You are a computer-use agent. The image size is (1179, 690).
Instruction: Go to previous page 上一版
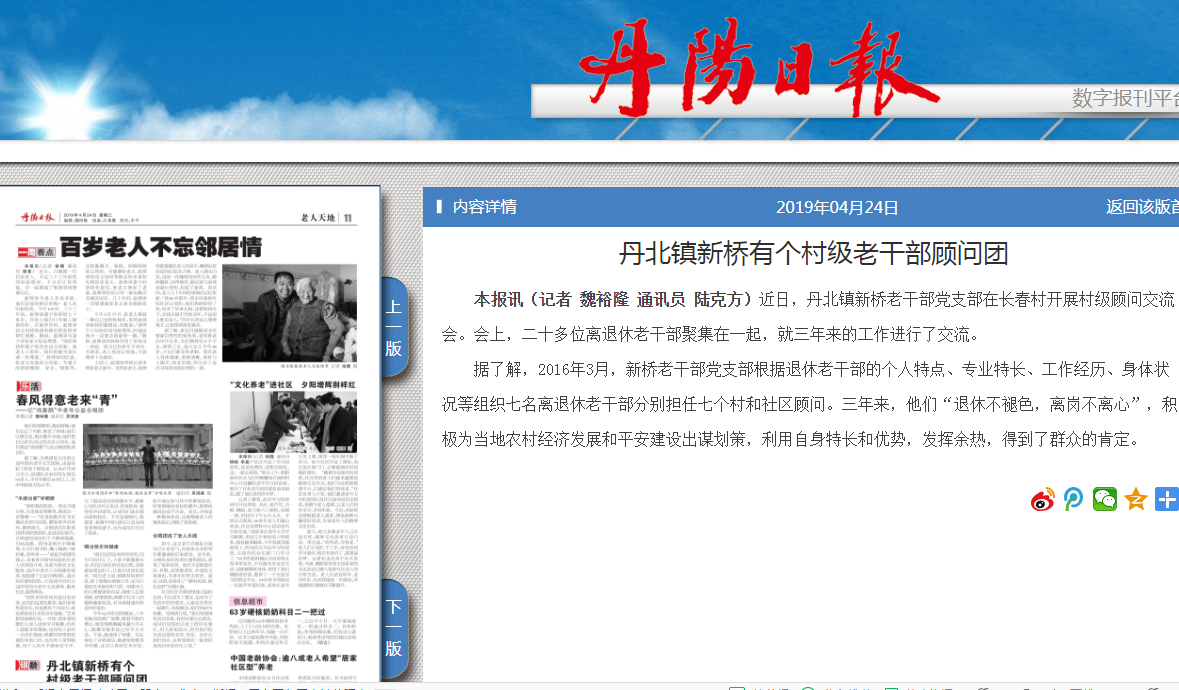[x=393, y=327]
